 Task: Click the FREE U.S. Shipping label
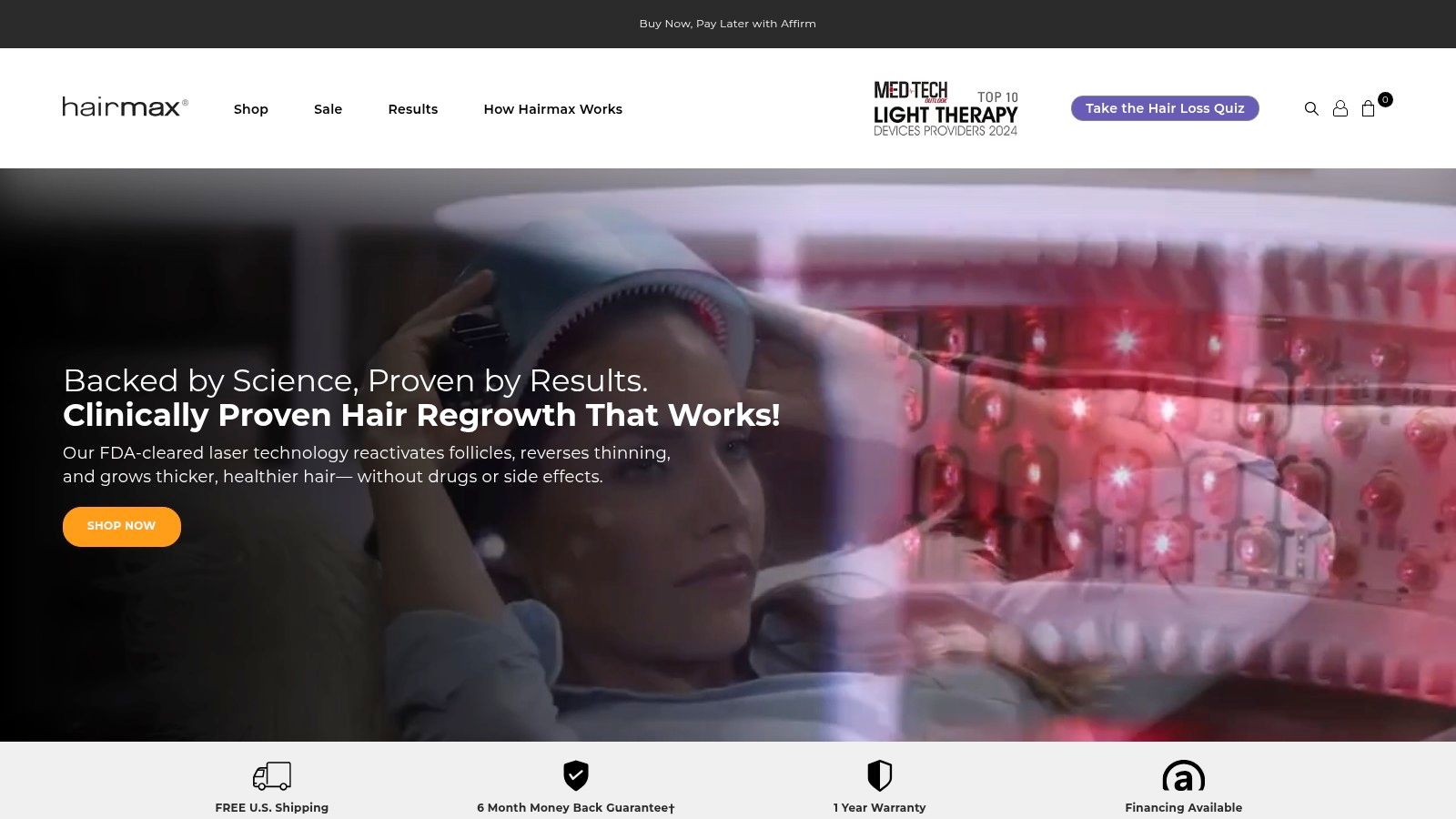click(272, 807)
